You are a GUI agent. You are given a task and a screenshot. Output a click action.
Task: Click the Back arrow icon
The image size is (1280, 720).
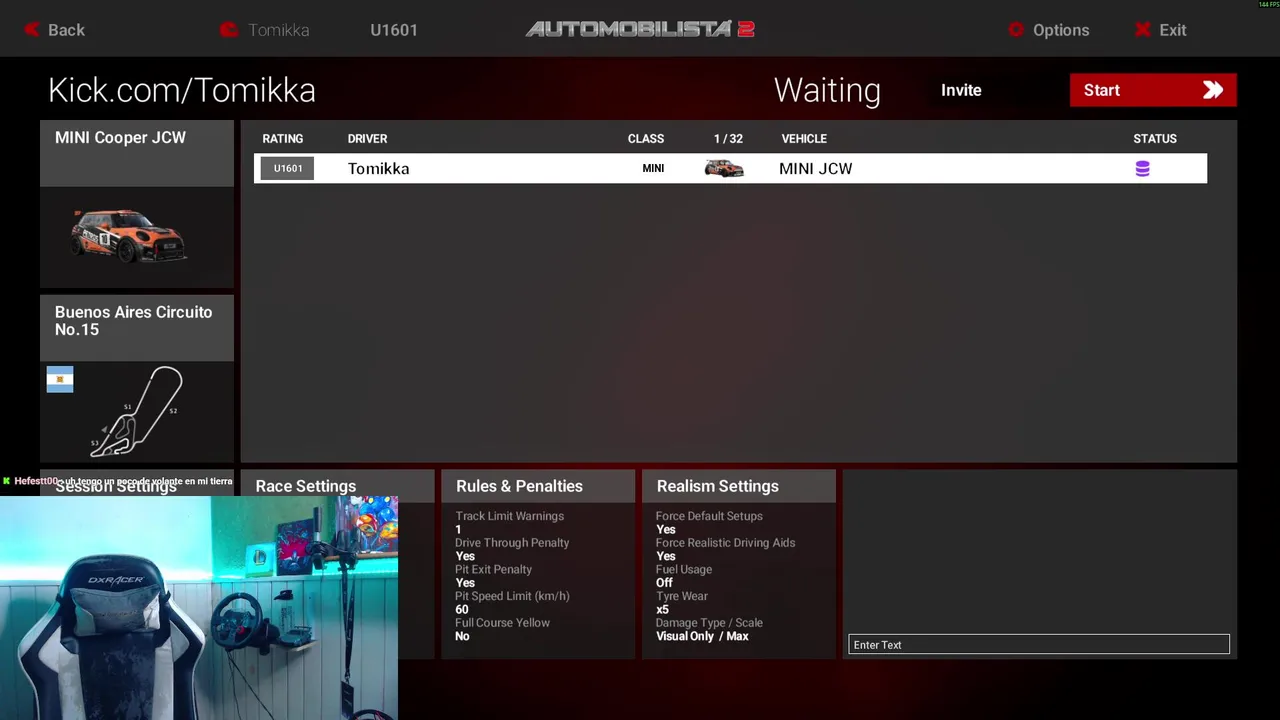point(32,30)
